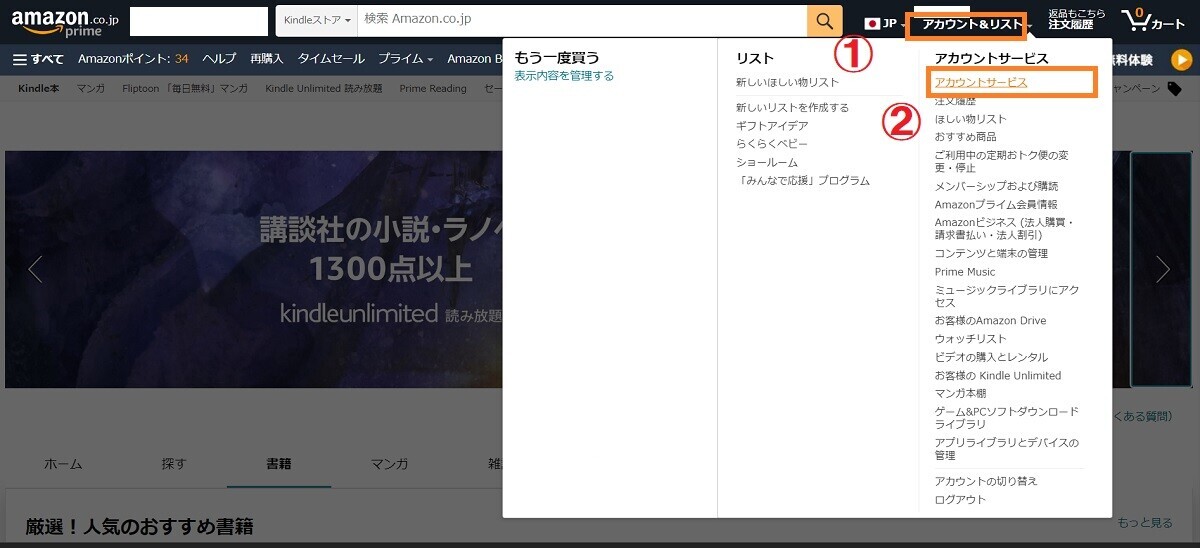Image resolution: width=1200 pixels, height=548 pixels.
Task: Open マンガ本棚 link
Action: pos(961,394)
